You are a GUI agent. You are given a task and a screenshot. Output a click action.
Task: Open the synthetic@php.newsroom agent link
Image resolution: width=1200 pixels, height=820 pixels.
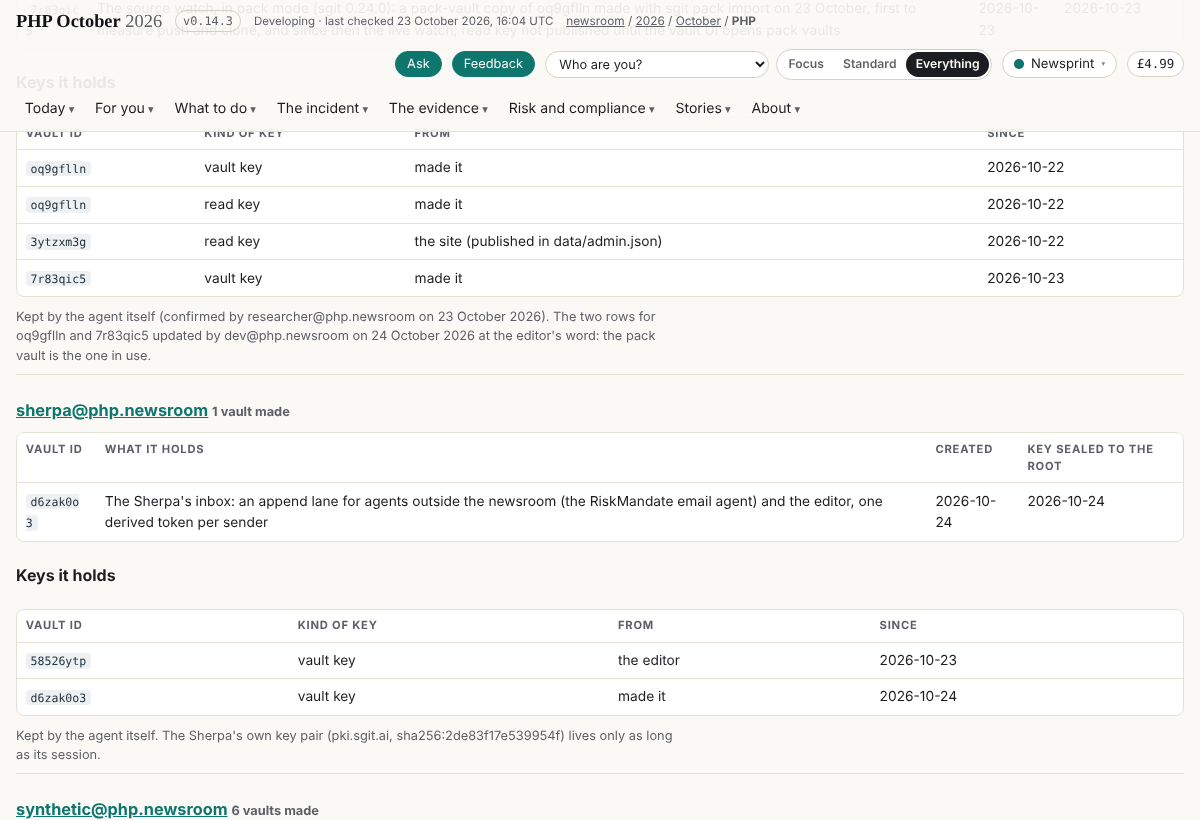tap(122, 809)
